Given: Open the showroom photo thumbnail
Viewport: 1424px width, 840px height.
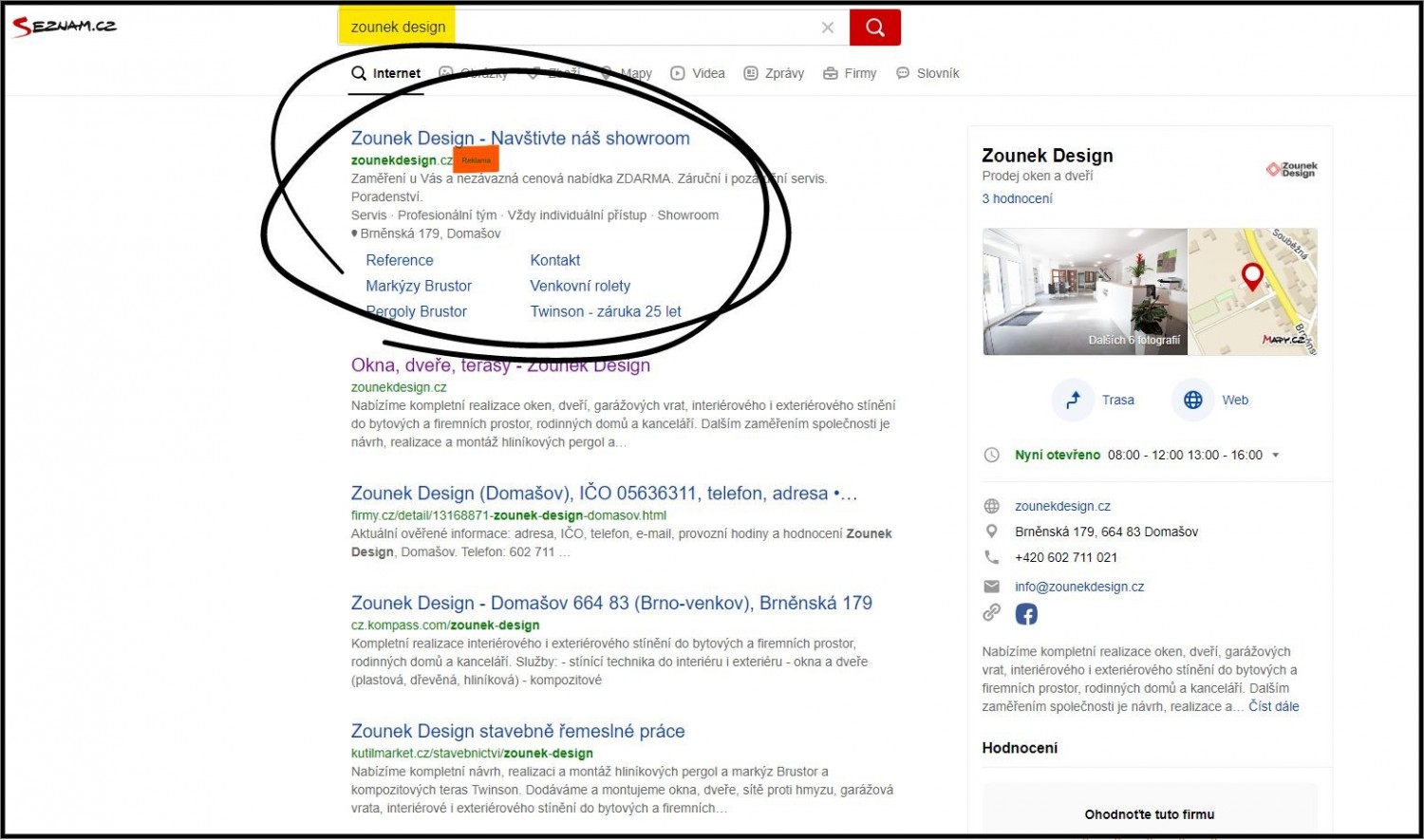Looking at the screenshot, I should (x=1085, y=291).
